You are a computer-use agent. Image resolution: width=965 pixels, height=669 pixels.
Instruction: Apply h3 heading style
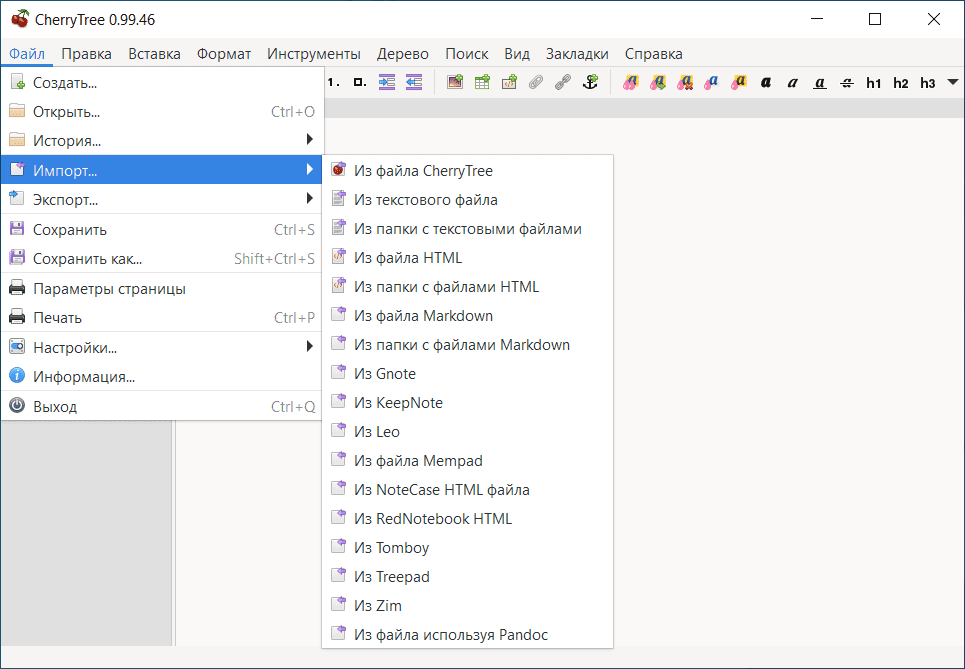tap(928, 82)
